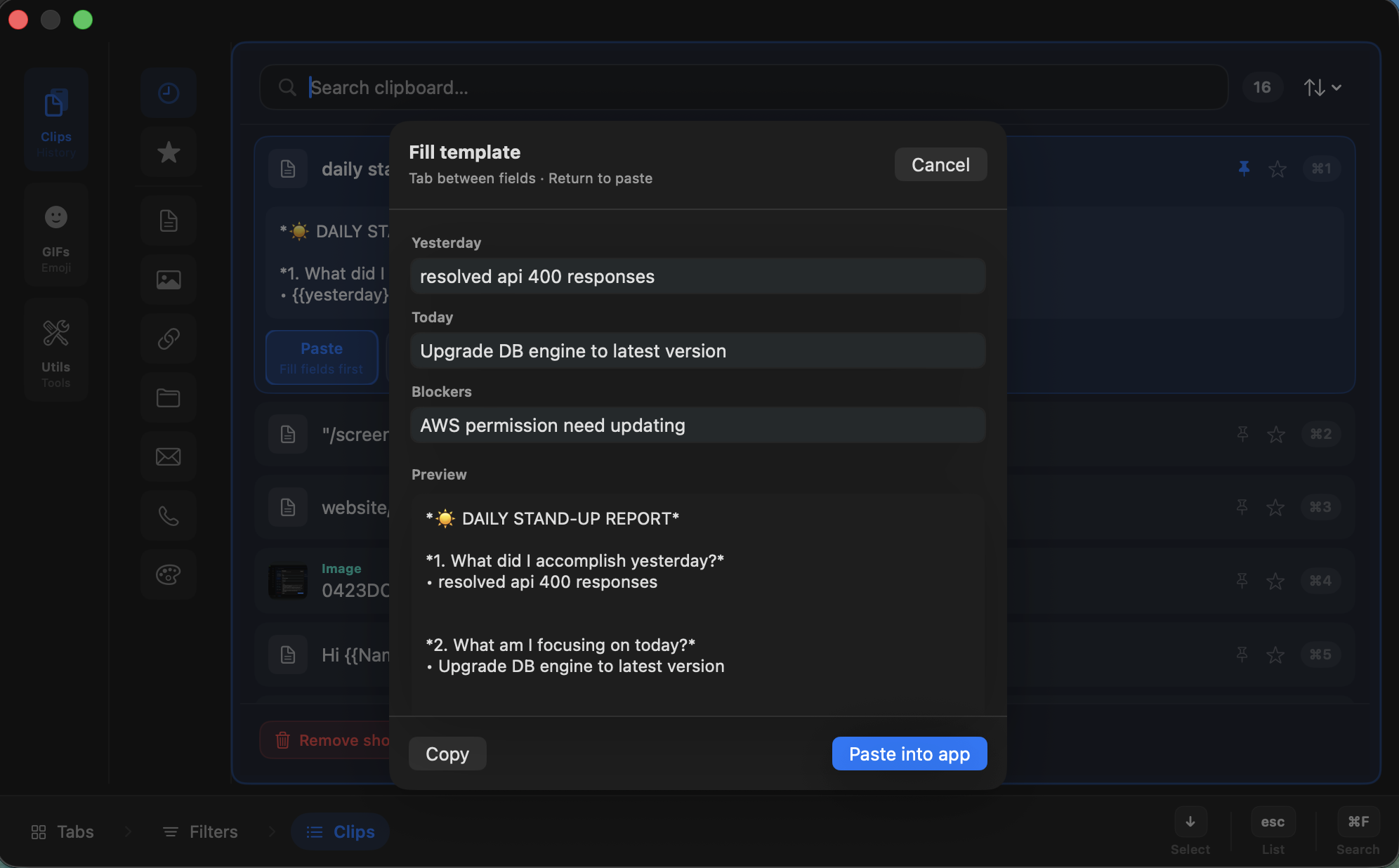1399x868 pixels.
Task: Click the document icon of Hi {{Name clip
Action: (x=288, y=655)
